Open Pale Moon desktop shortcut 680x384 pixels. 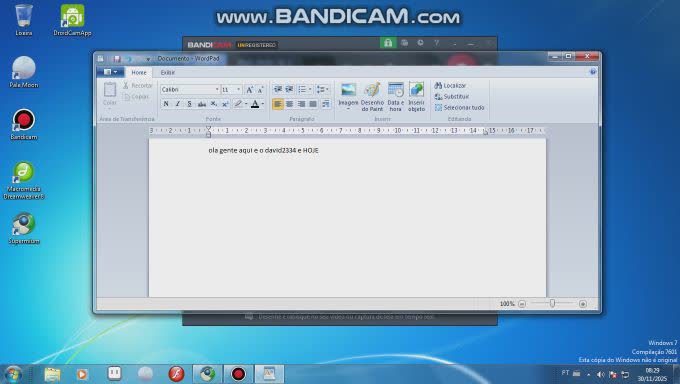click(24, 72)
